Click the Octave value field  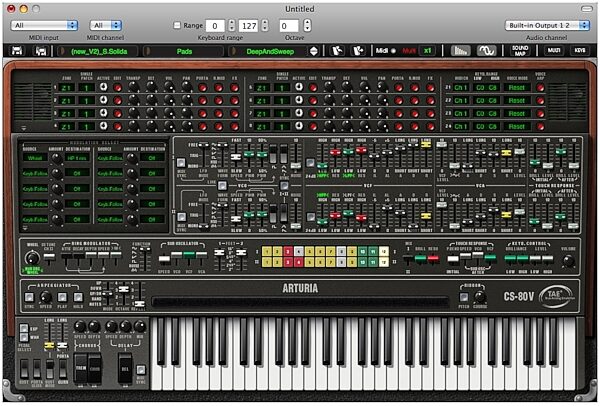[x=289, y=26]
